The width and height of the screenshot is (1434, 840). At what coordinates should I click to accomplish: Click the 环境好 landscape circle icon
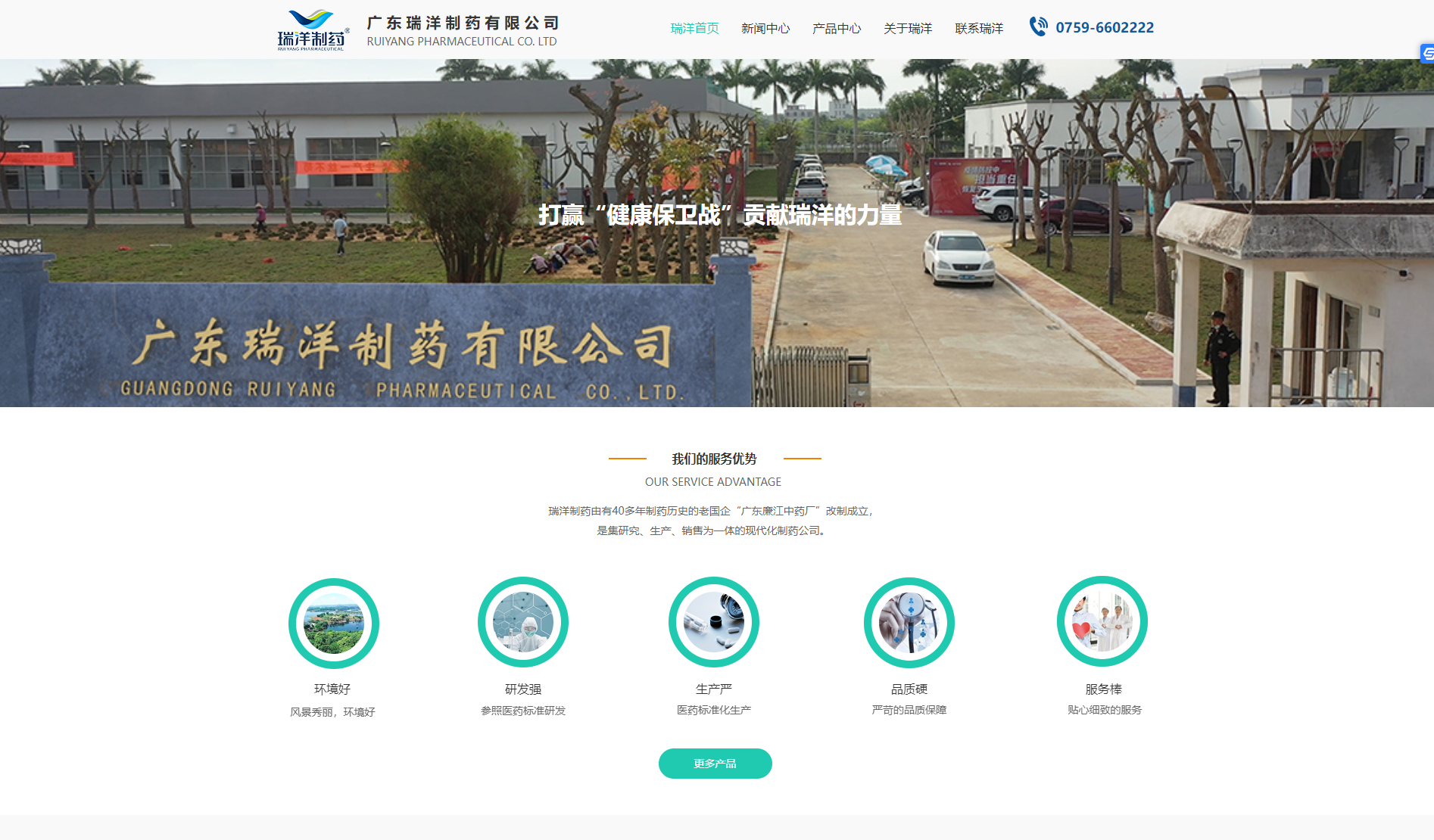pyautogui.click(x=334, y=624)
